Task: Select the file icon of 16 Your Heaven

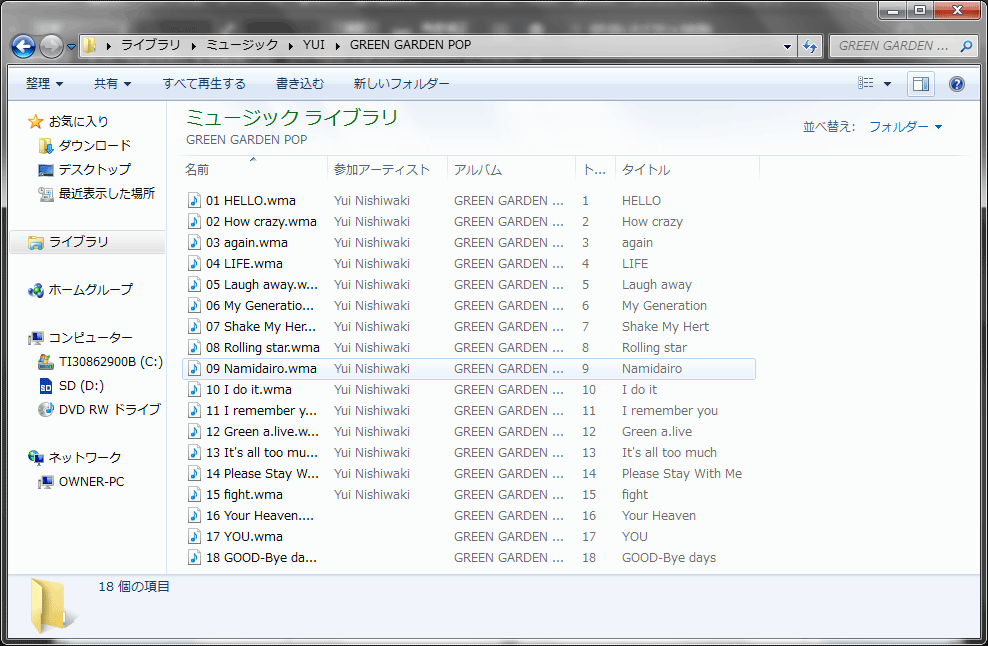Action: pos(195,516)
